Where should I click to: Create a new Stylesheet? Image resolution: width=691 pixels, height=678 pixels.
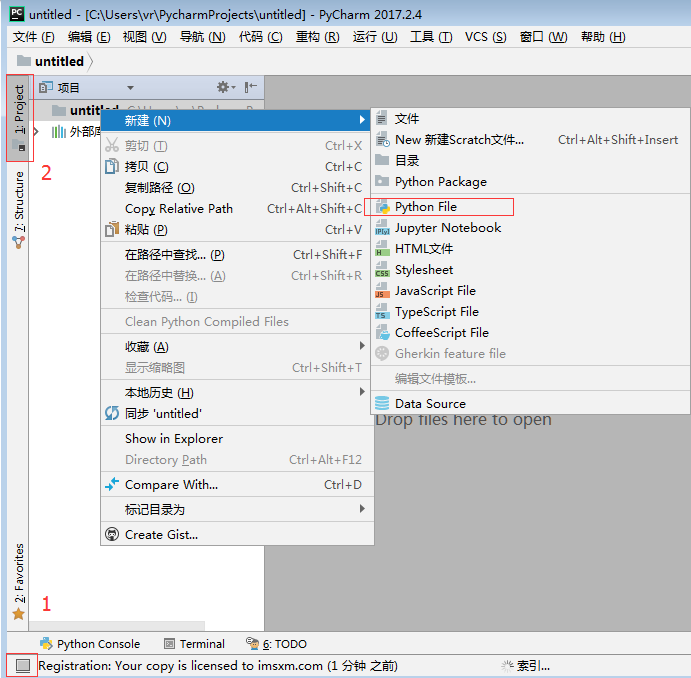click(530, 270)
